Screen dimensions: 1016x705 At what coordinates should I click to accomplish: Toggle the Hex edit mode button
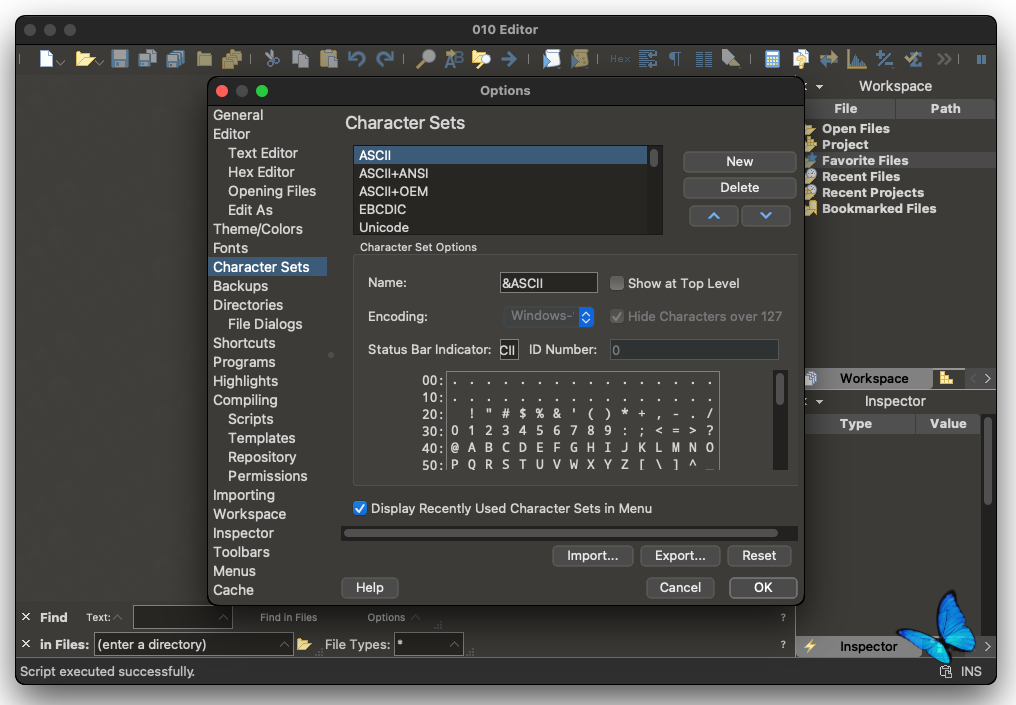click(x=620, y=59)
